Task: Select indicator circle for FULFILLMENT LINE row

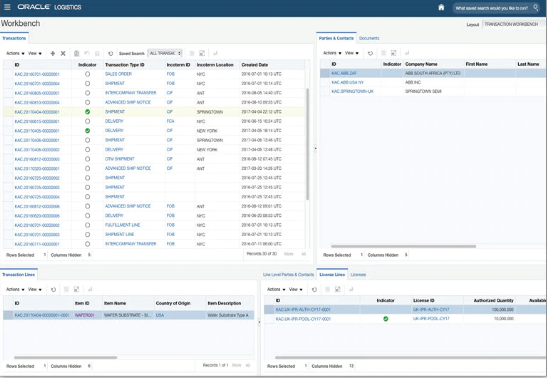Action: (x=88, y=225)
